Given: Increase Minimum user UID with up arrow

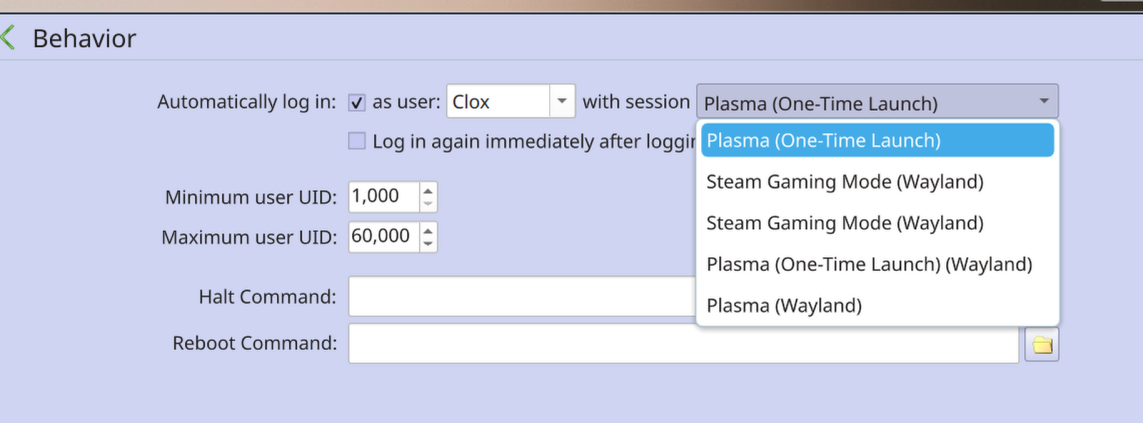Looking at the screenshot, I should [x=428, y=190].
